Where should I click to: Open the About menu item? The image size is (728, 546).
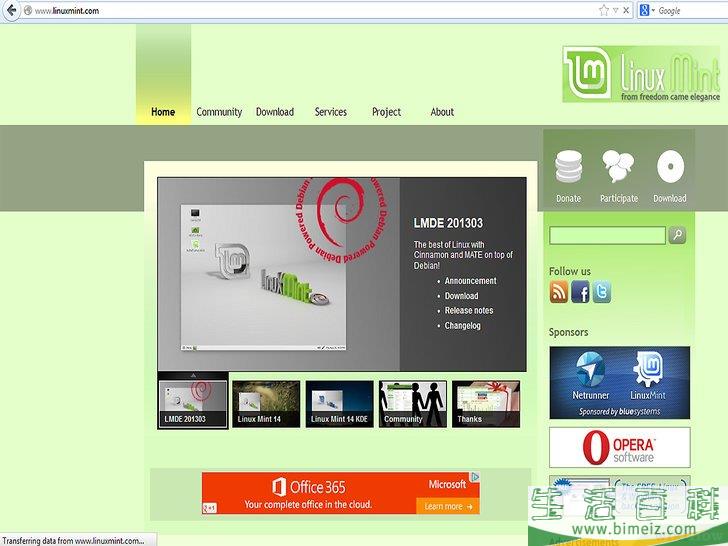[442, 112]
